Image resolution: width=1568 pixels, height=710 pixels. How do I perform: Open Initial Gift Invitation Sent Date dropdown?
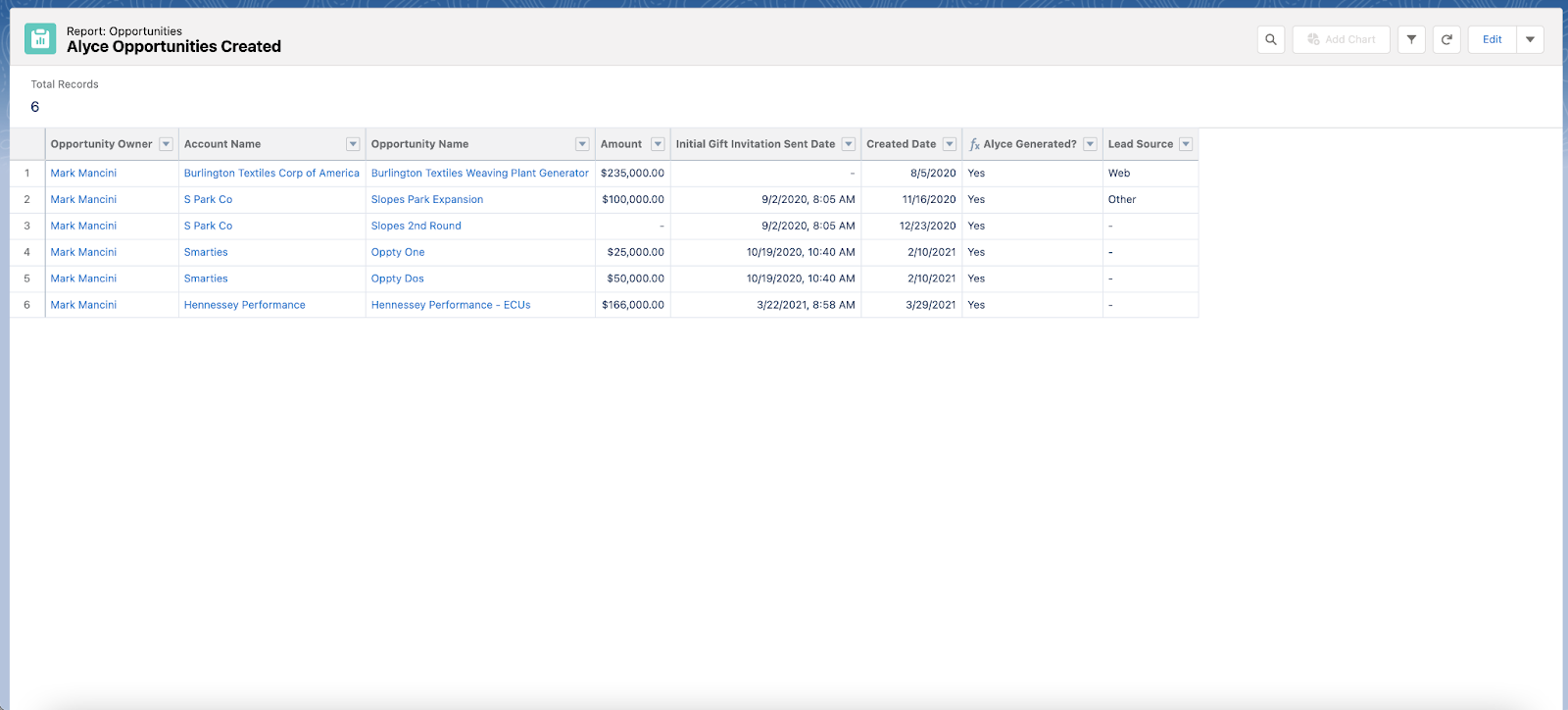click(x=849, y=144)
